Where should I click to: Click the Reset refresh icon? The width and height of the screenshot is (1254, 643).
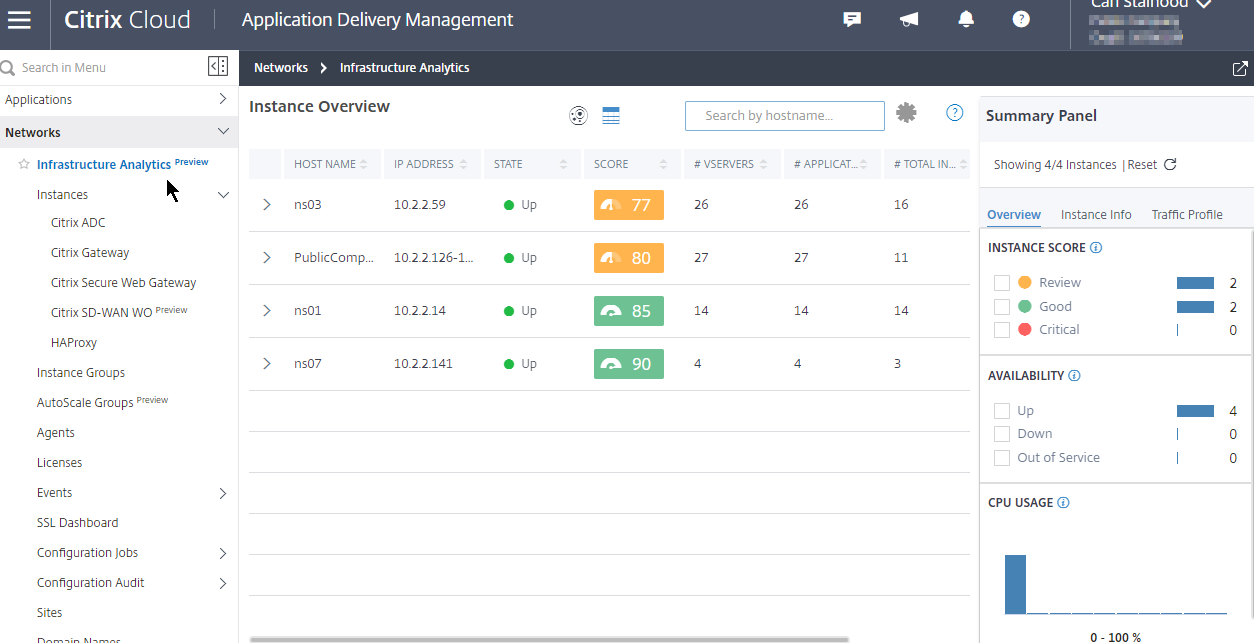[x=1170, y=165]
